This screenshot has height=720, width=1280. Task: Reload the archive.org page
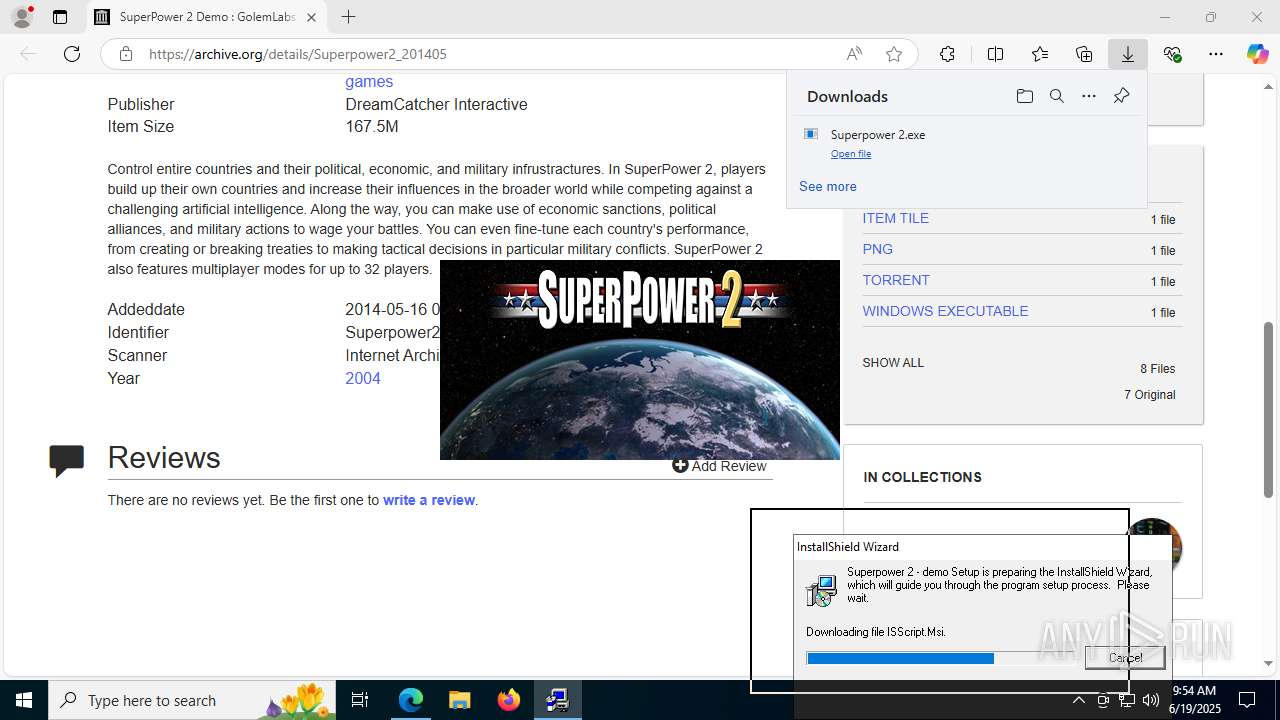click(72, 54)
